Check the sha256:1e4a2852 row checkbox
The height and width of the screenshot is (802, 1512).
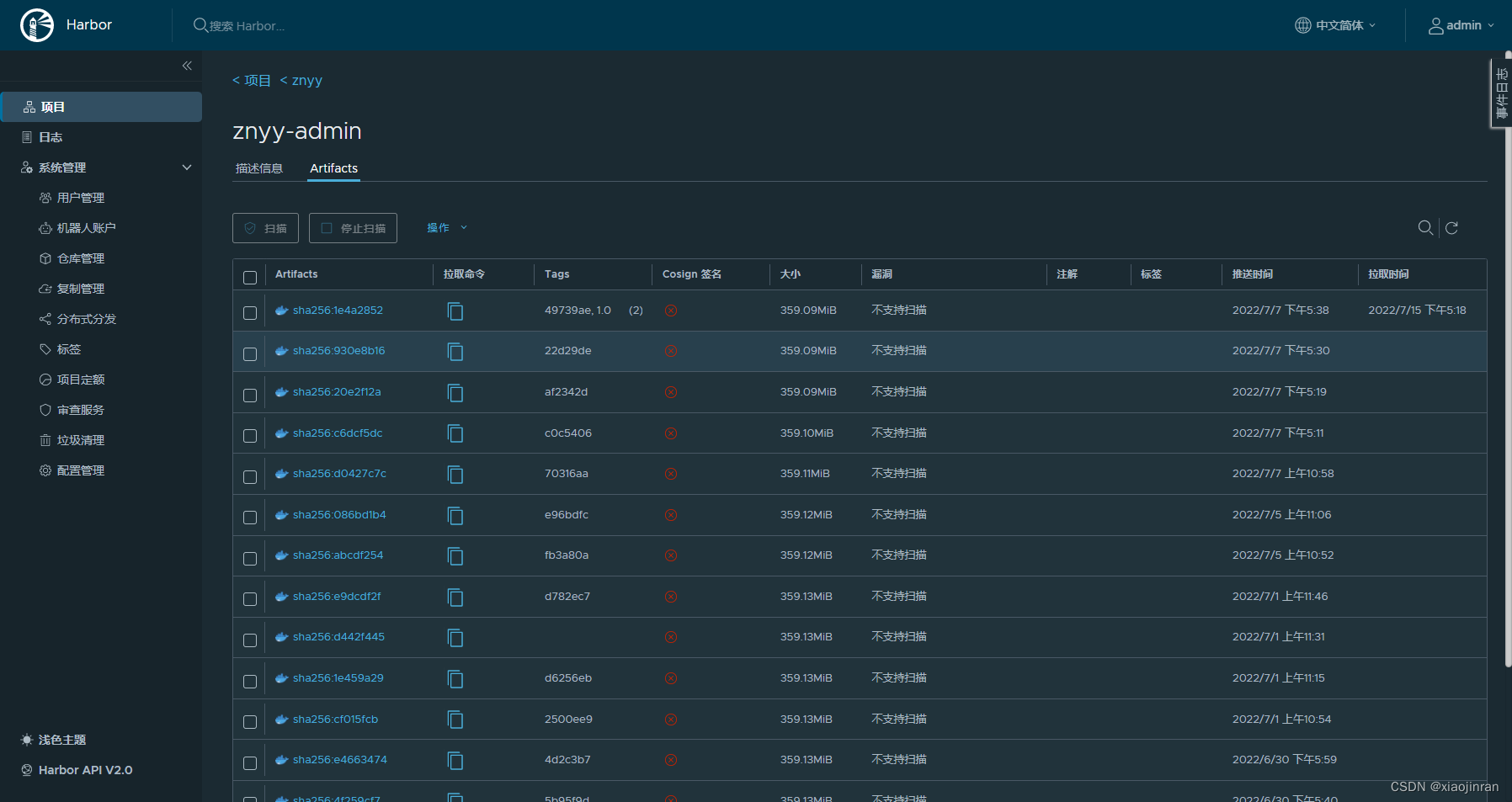[x=250, y=313]
